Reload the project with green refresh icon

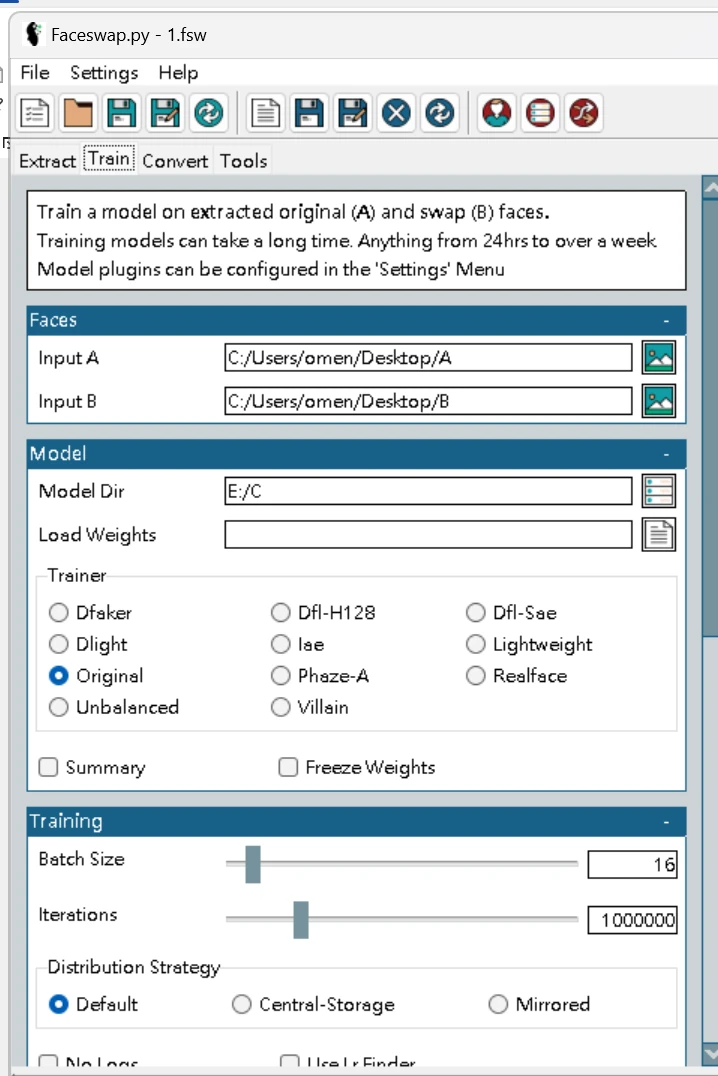pos(209,113)
